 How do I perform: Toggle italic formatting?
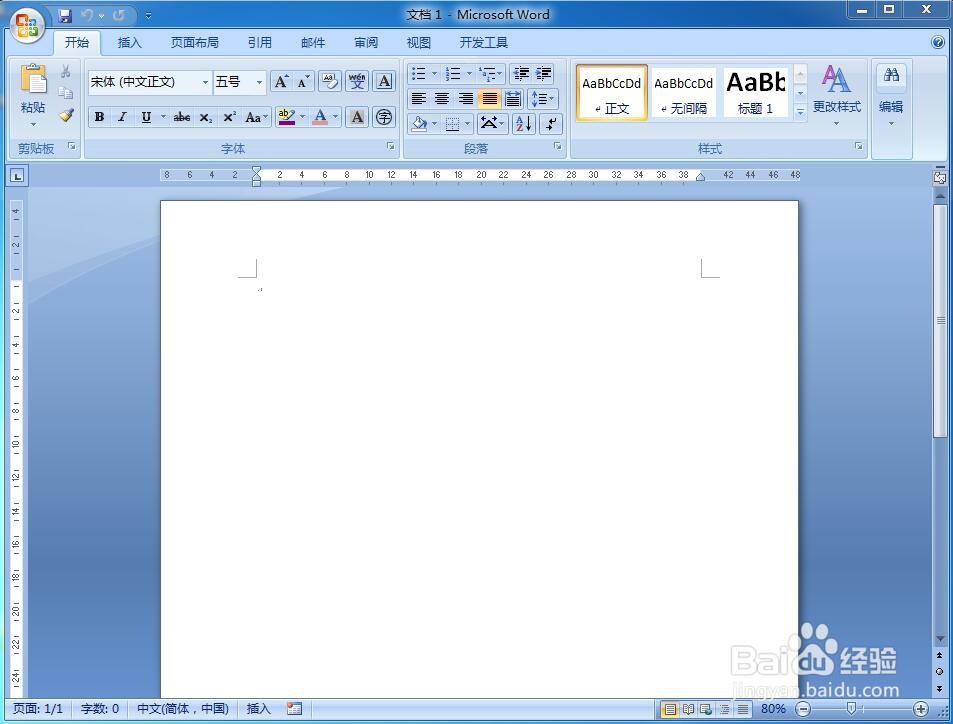pyautogui.click(x=122, y=117)
